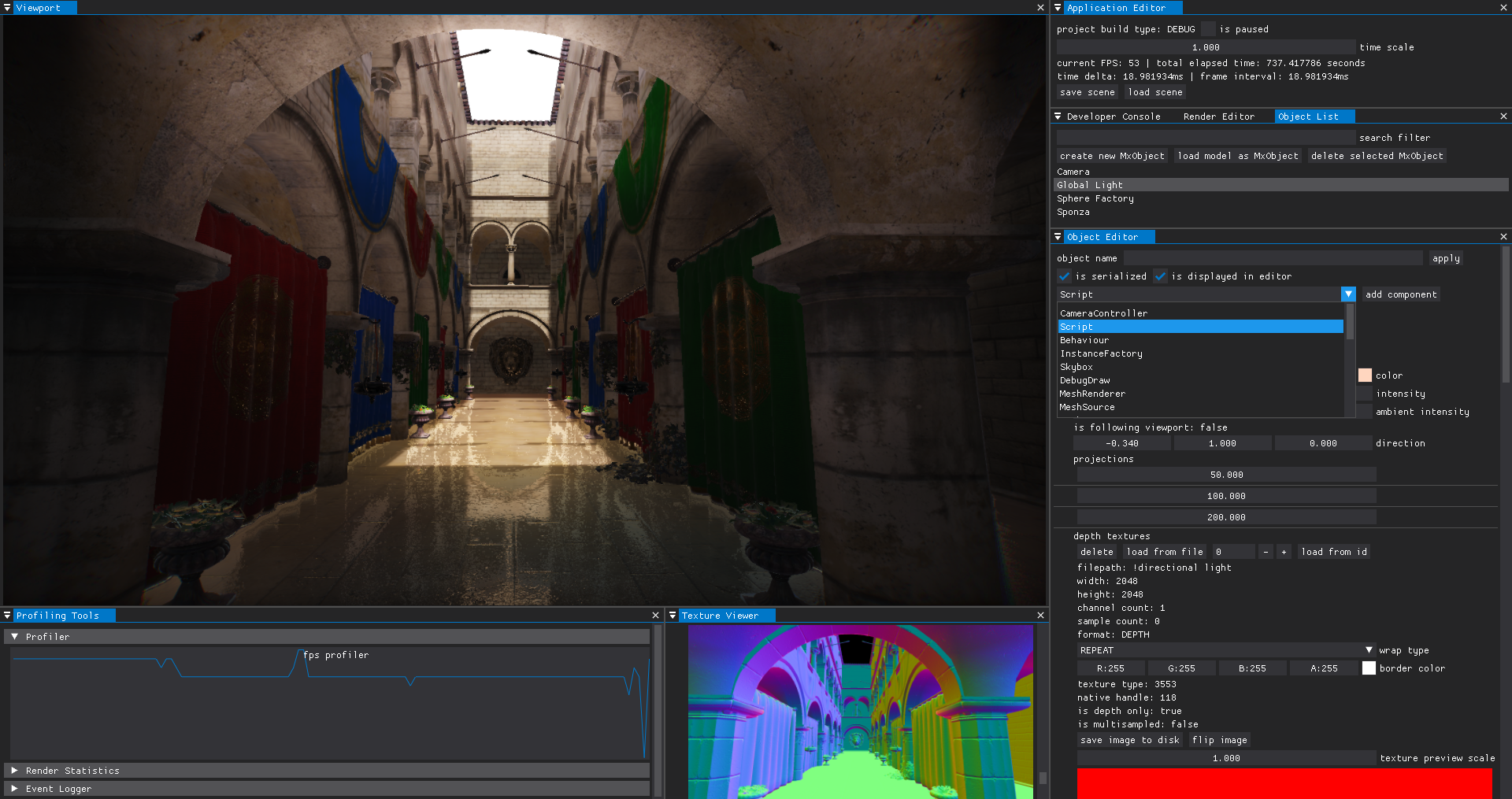Save image to disk
1512x799 pixels.
coord(1130,740)
